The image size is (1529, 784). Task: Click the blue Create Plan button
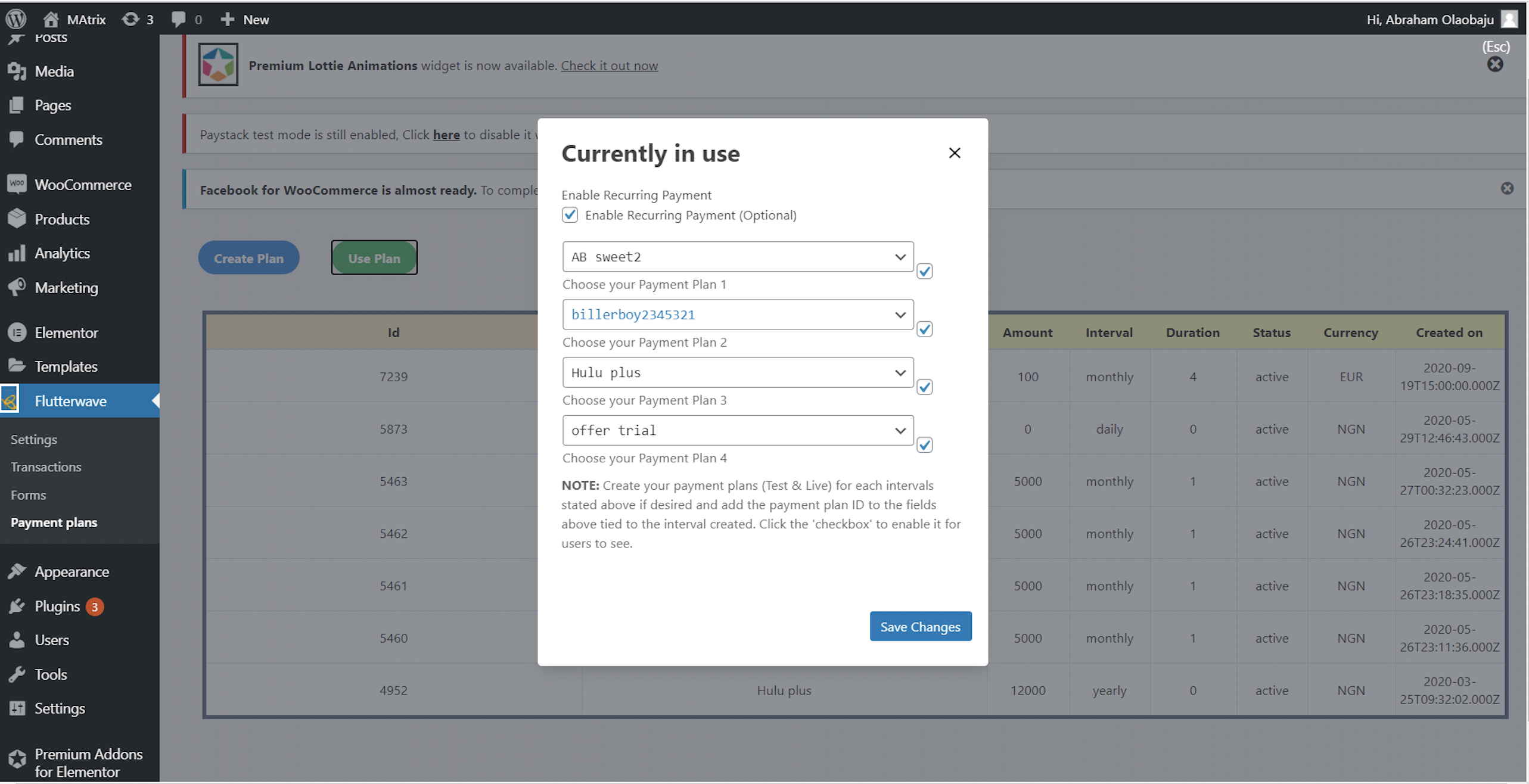pyautogui.click(x=248, y=258)
